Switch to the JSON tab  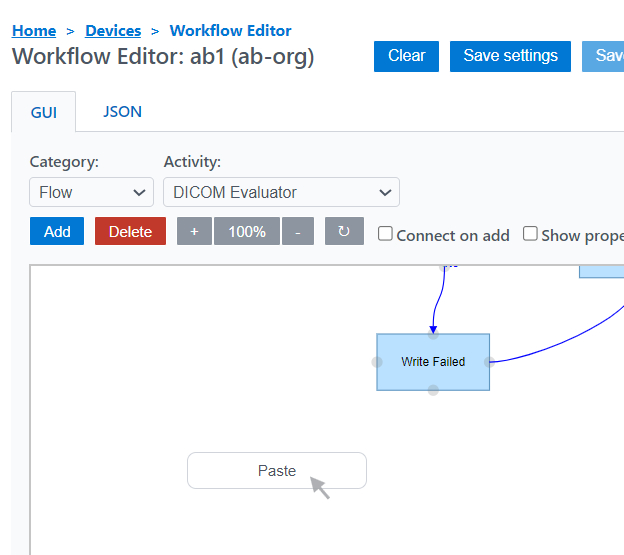(x=122, y=112)
